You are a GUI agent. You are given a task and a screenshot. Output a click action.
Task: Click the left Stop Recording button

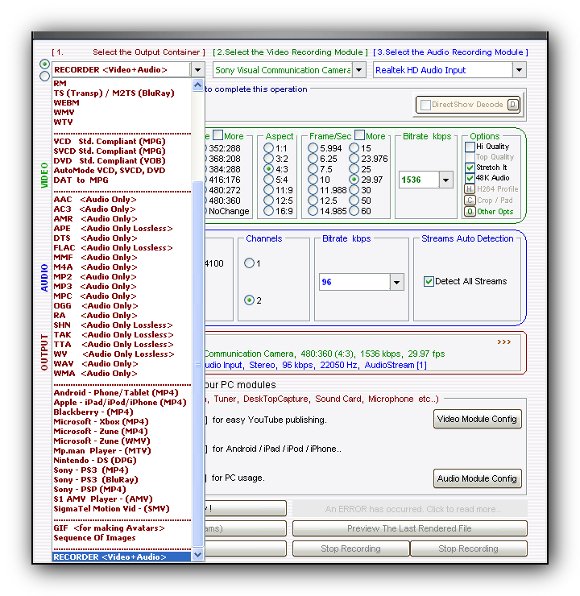[350, 548]
